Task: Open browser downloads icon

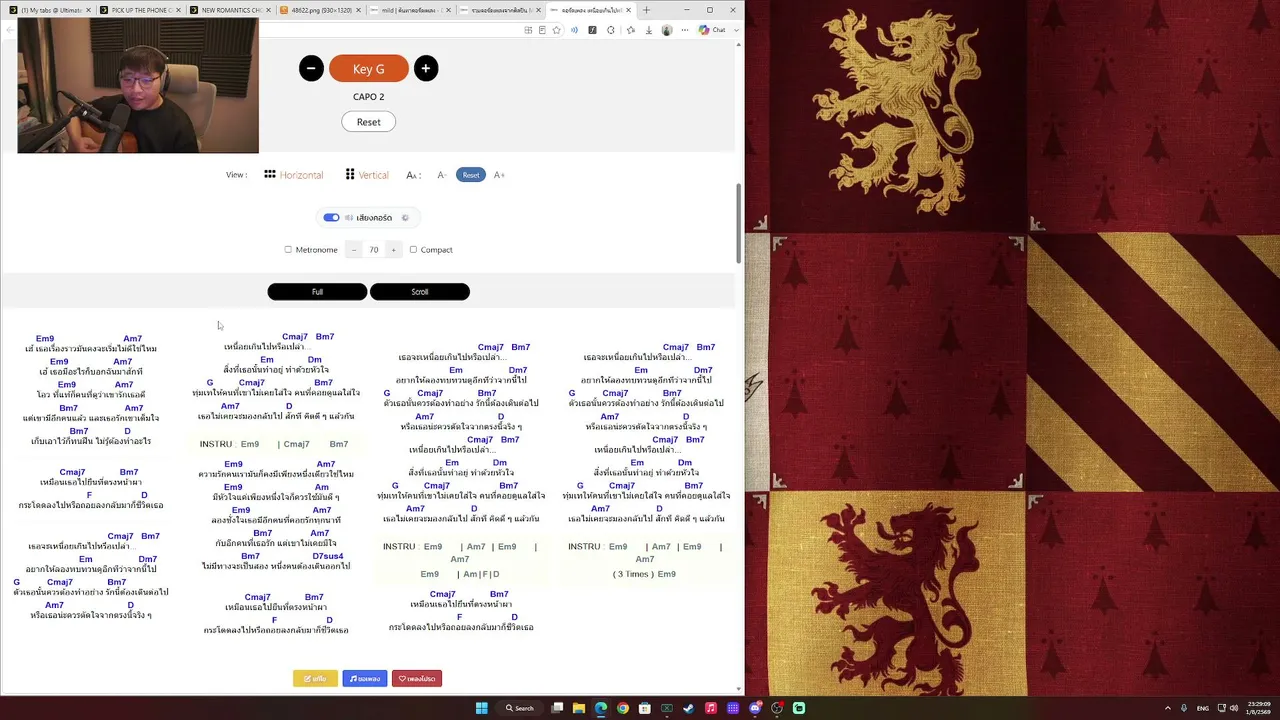Action: click(x=648, y=30)
